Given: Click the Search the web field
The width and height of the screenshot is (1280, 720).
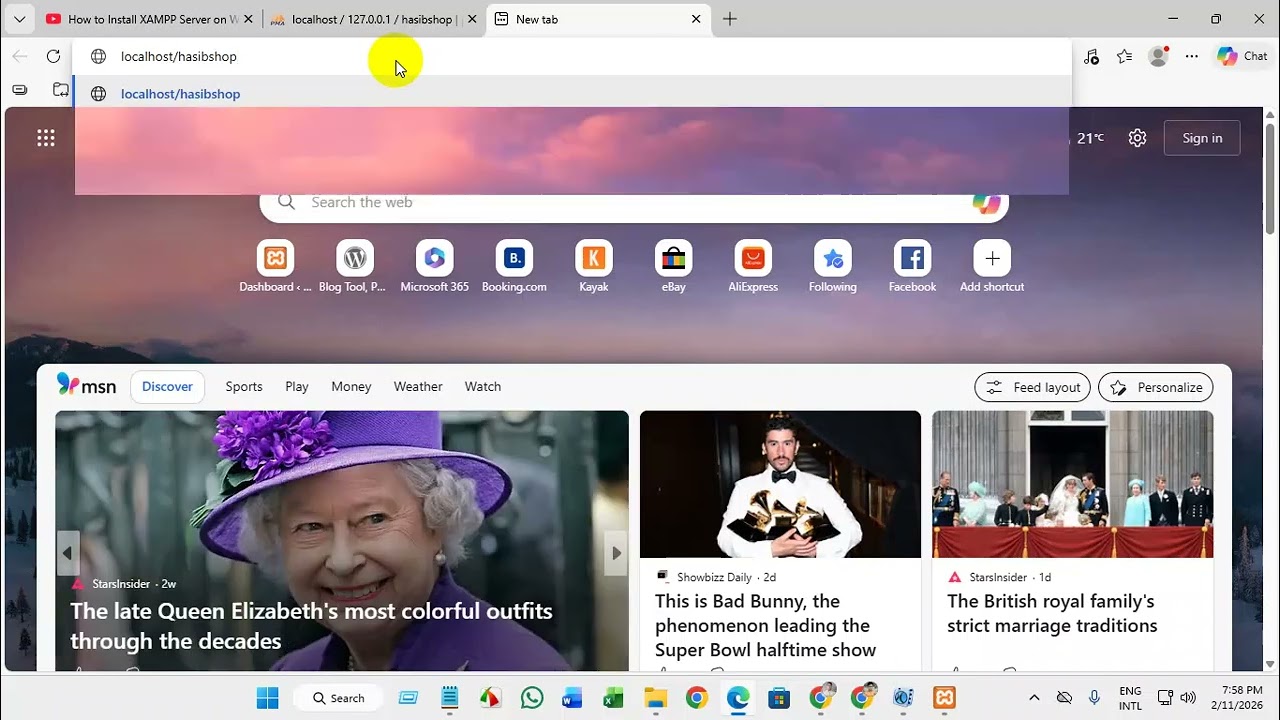Looking at the screenshot, I should click(634, 202).
